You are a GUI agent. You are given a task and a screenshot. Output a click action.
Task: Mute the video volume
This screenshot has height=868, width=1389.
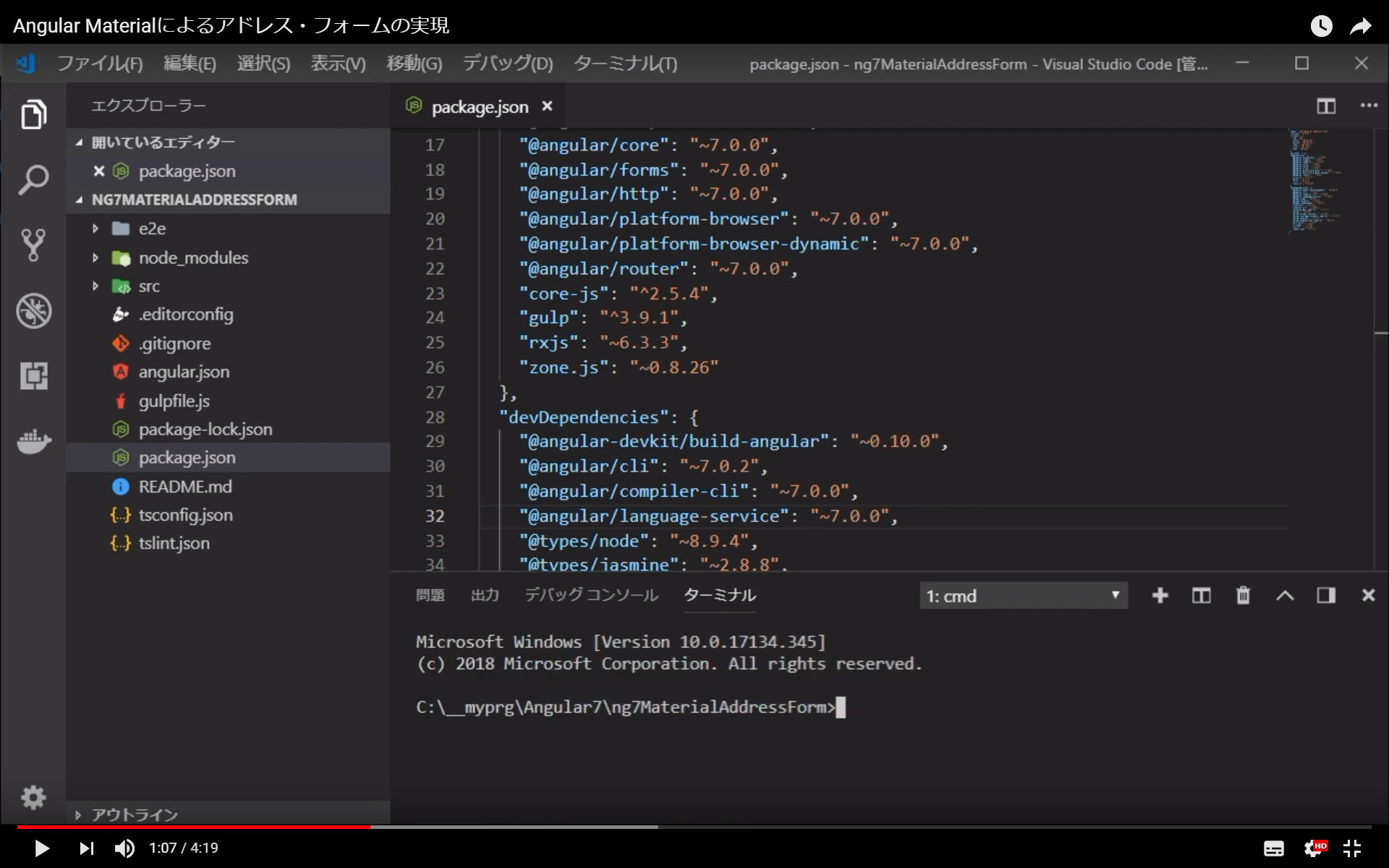coord(124,848)
